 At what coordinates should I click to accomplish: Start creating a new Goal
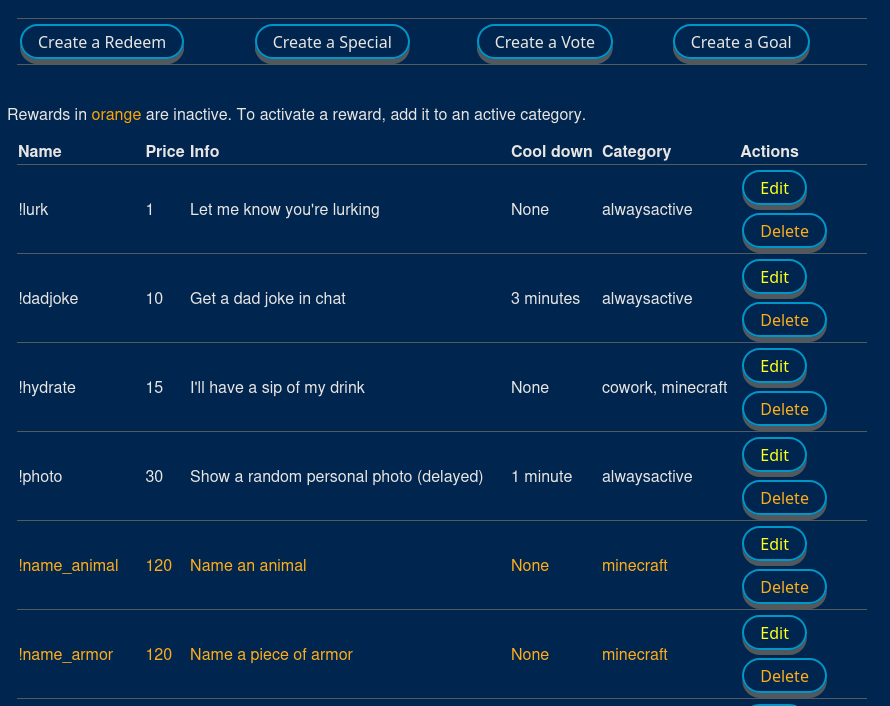tap(740, 42)
